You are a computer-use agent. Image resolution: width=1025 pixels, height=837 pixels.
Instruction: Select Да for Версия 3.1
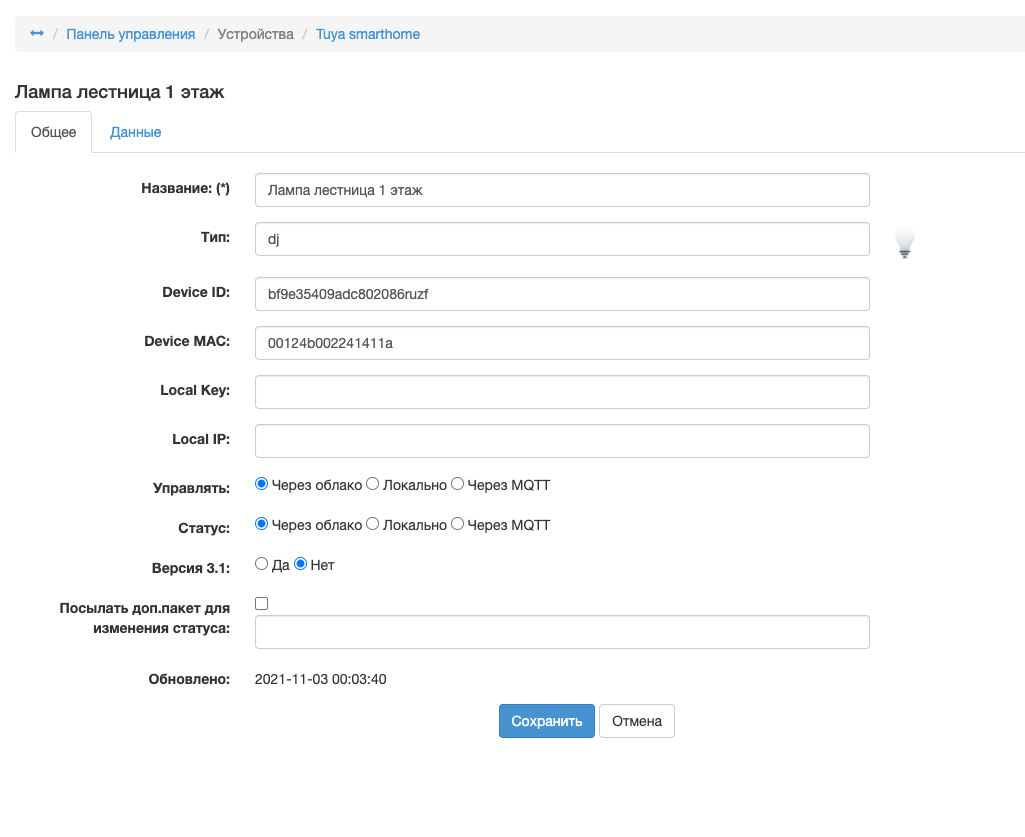pyautogui.click(x=262, y=564)
